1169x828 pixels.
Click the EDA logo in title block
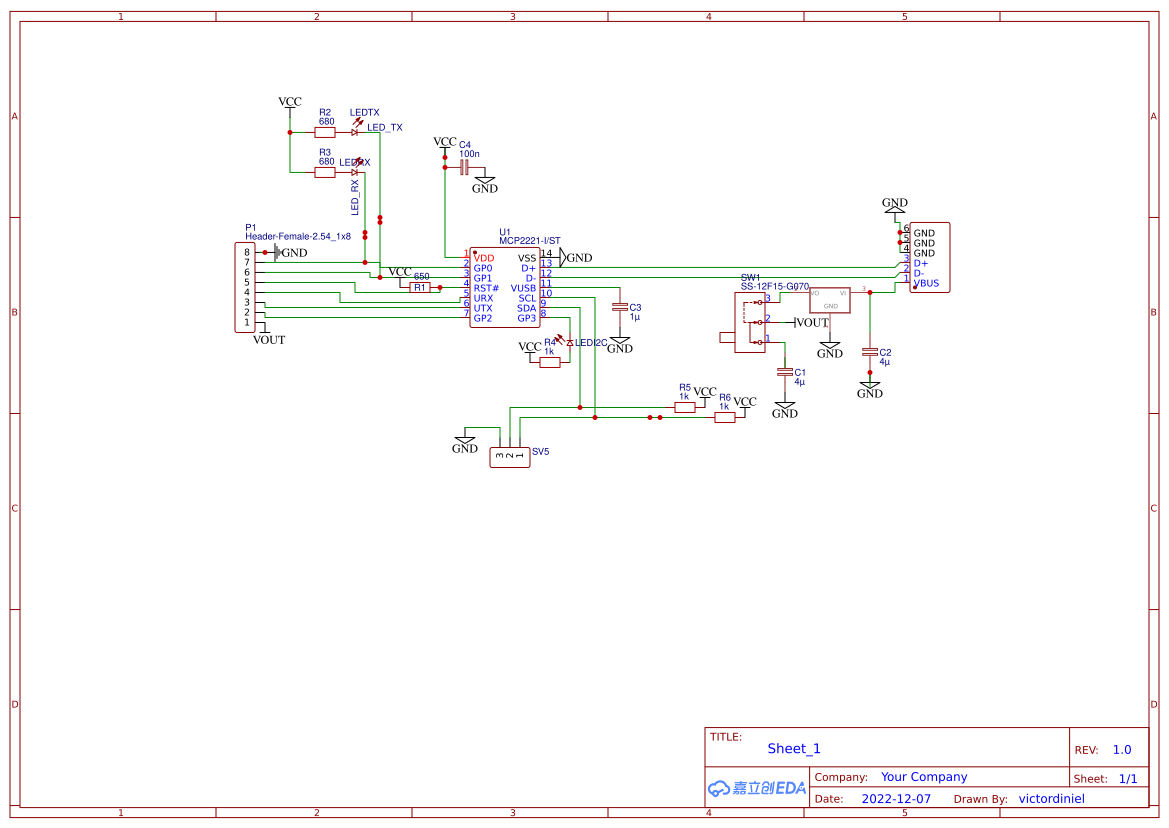(757, 788)
